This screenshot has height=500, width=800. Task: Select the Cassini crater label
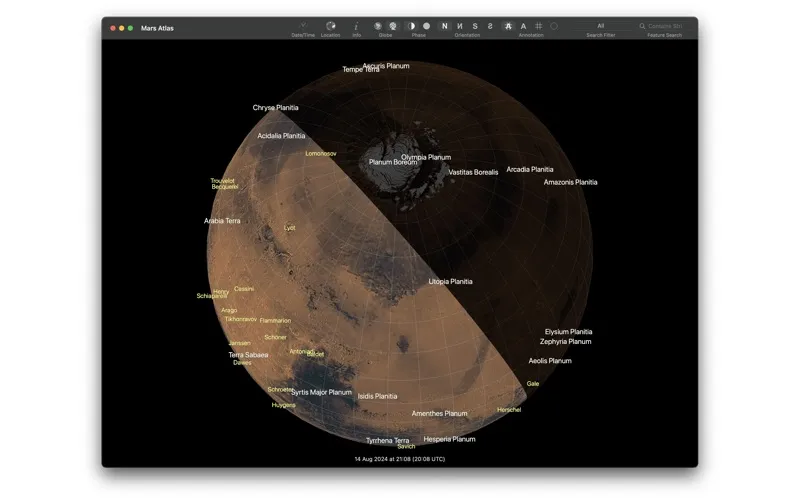tap(244, 289)
